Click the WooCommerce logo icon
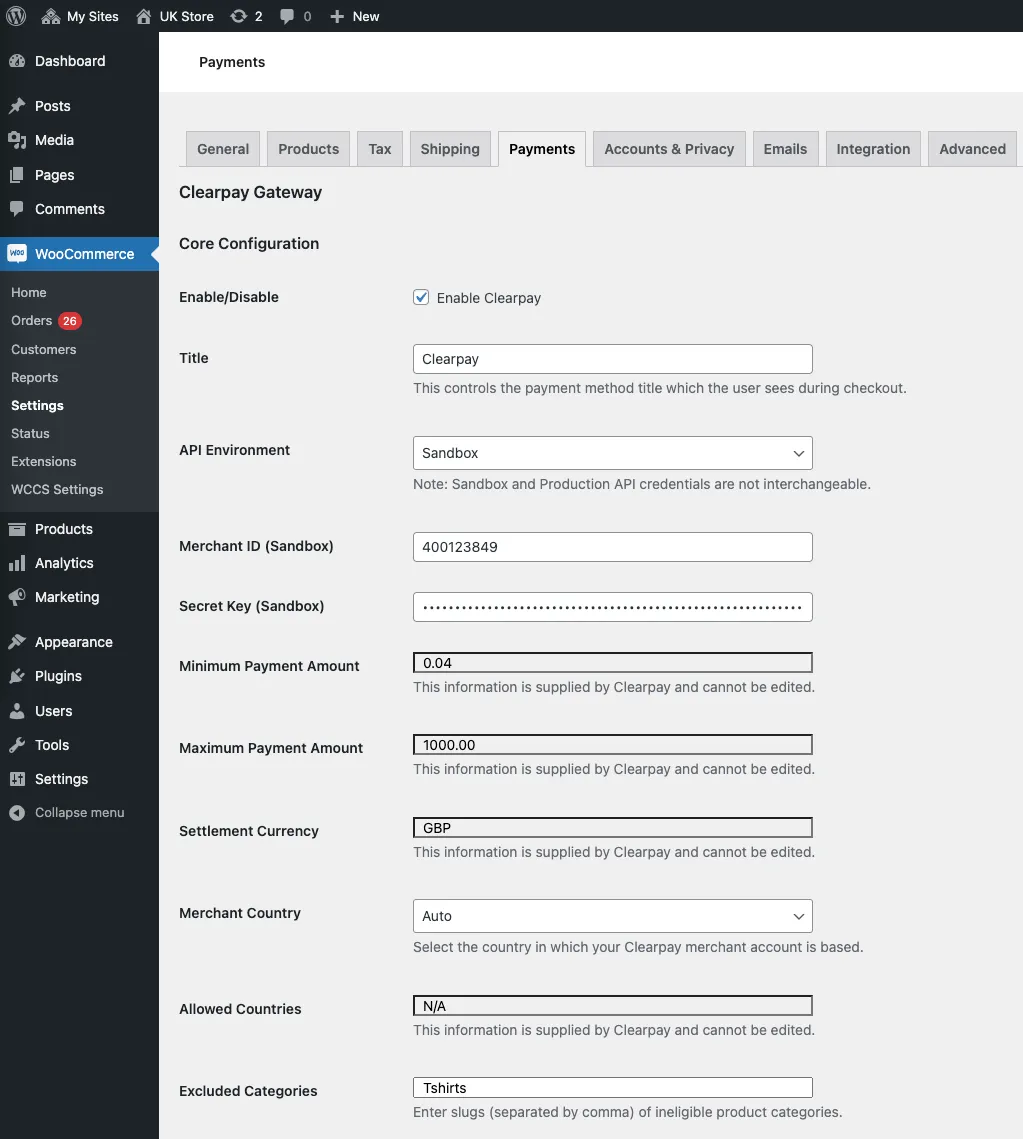The image size is (1023, 1139). click(x=17, y=254)
